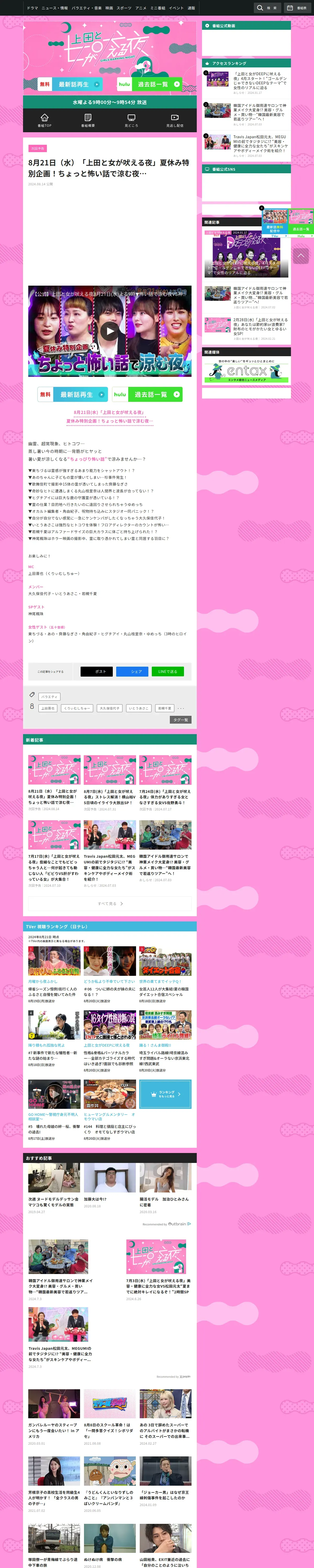Click the 最新話再生 button below the video

72,394
